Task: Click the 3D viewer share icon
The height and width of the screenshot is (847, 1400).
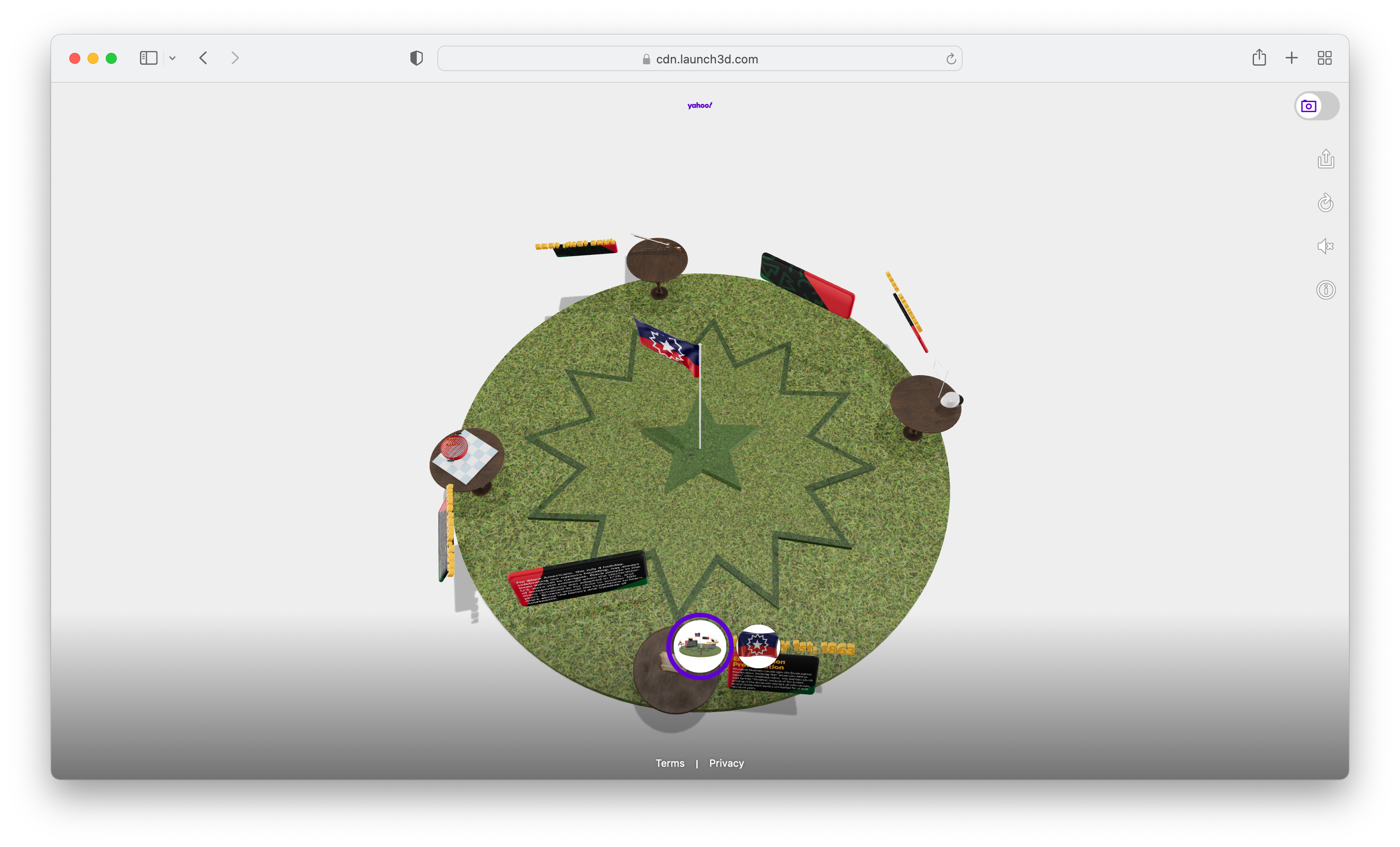Action: 1326,159
